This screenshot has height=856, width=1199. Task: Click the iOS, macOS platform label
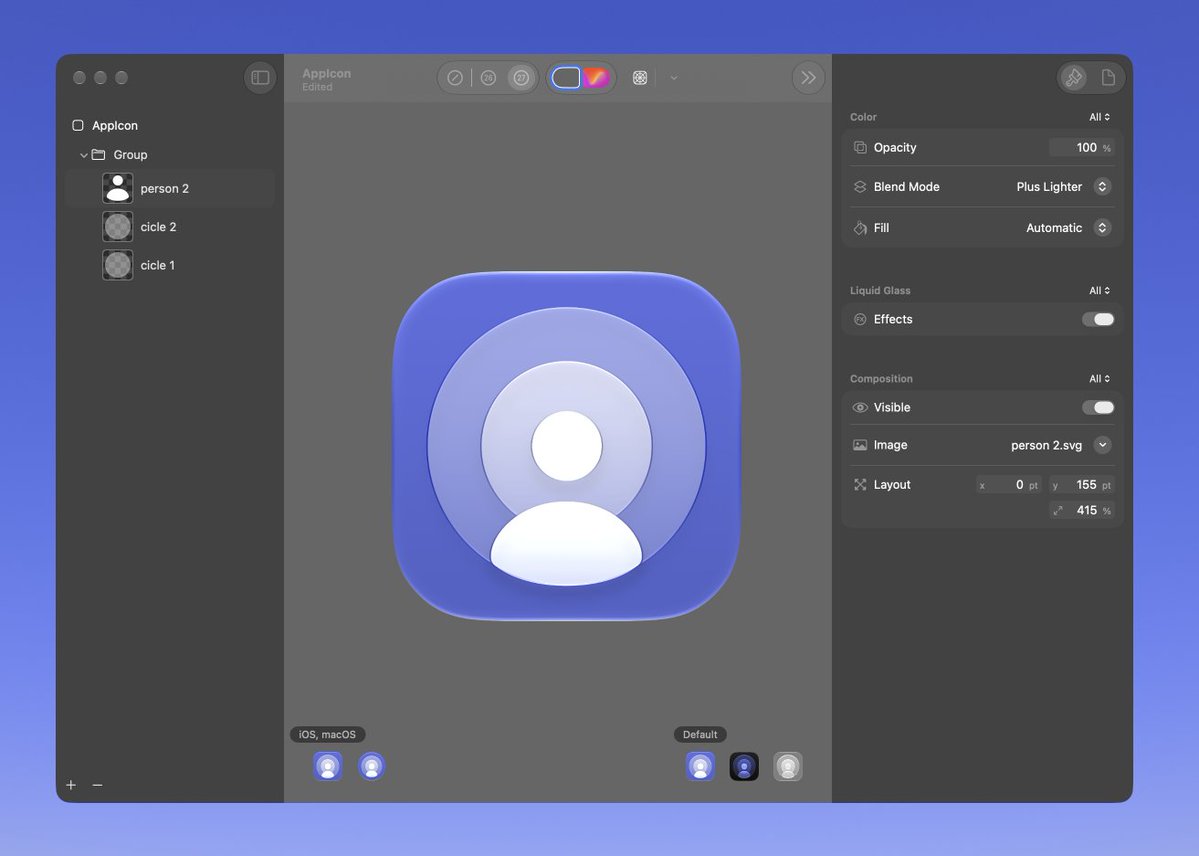pyautogui.click(x=327, y=734)
